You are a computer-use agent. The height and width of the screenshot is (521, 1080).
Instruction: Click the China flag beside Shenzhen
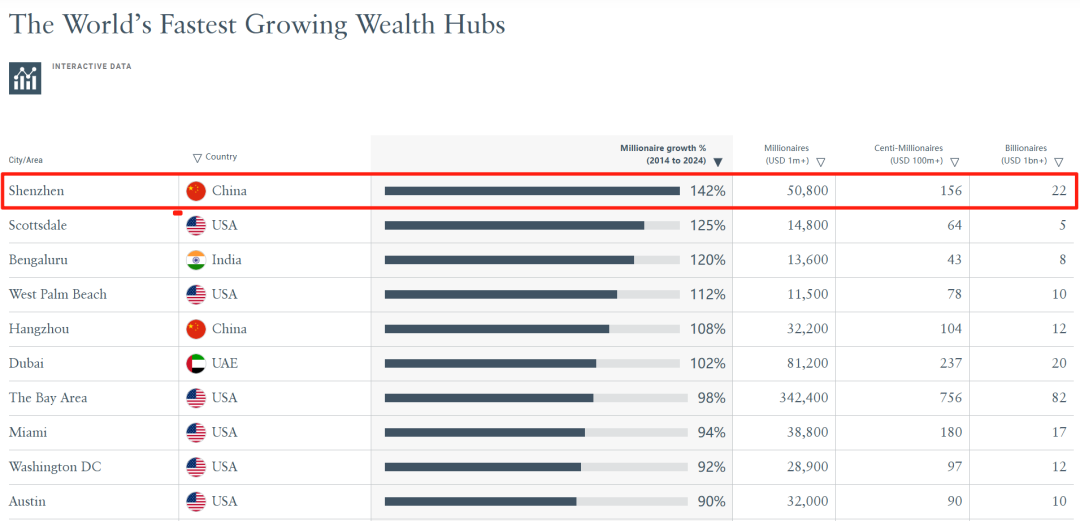(x=196, y=191)
